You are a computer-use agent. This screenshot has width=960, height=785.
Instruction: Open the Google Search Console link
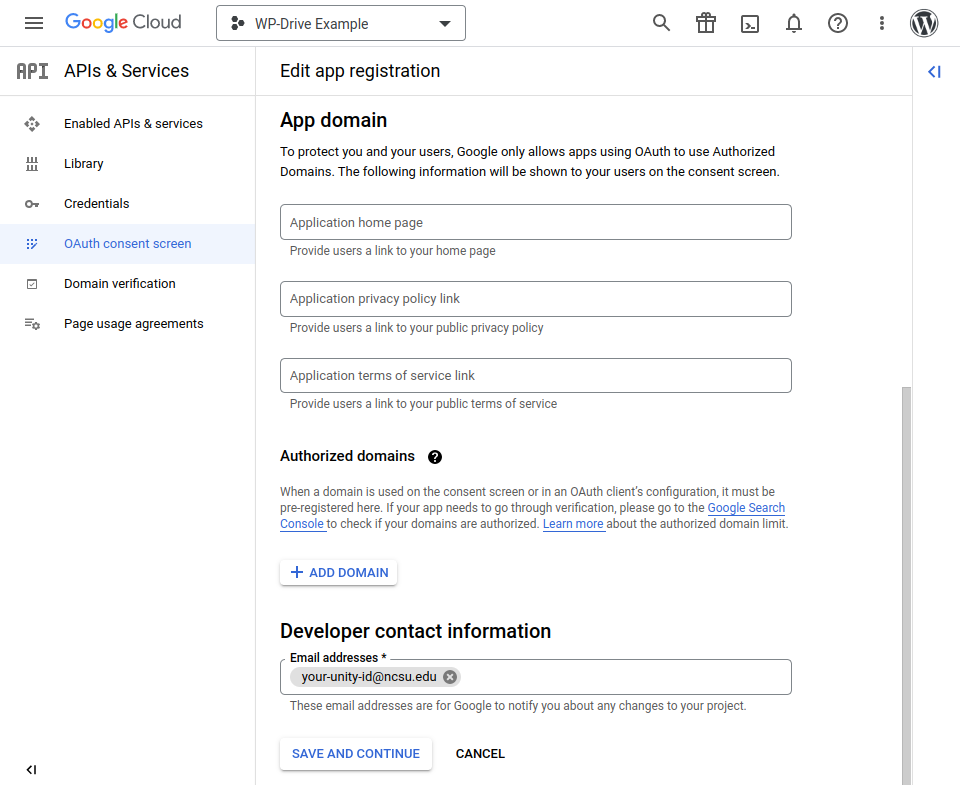[x=746, y=507]
